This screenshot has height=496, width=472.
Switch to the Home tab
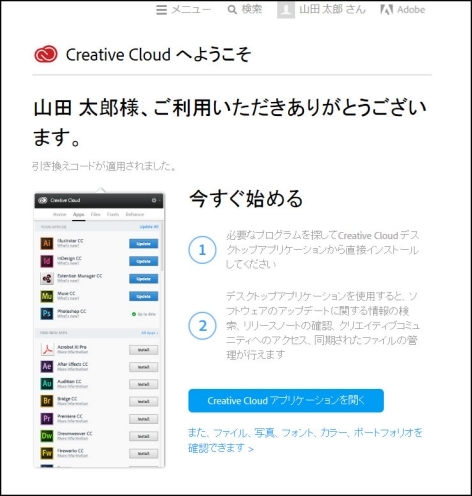pos(60,214)
